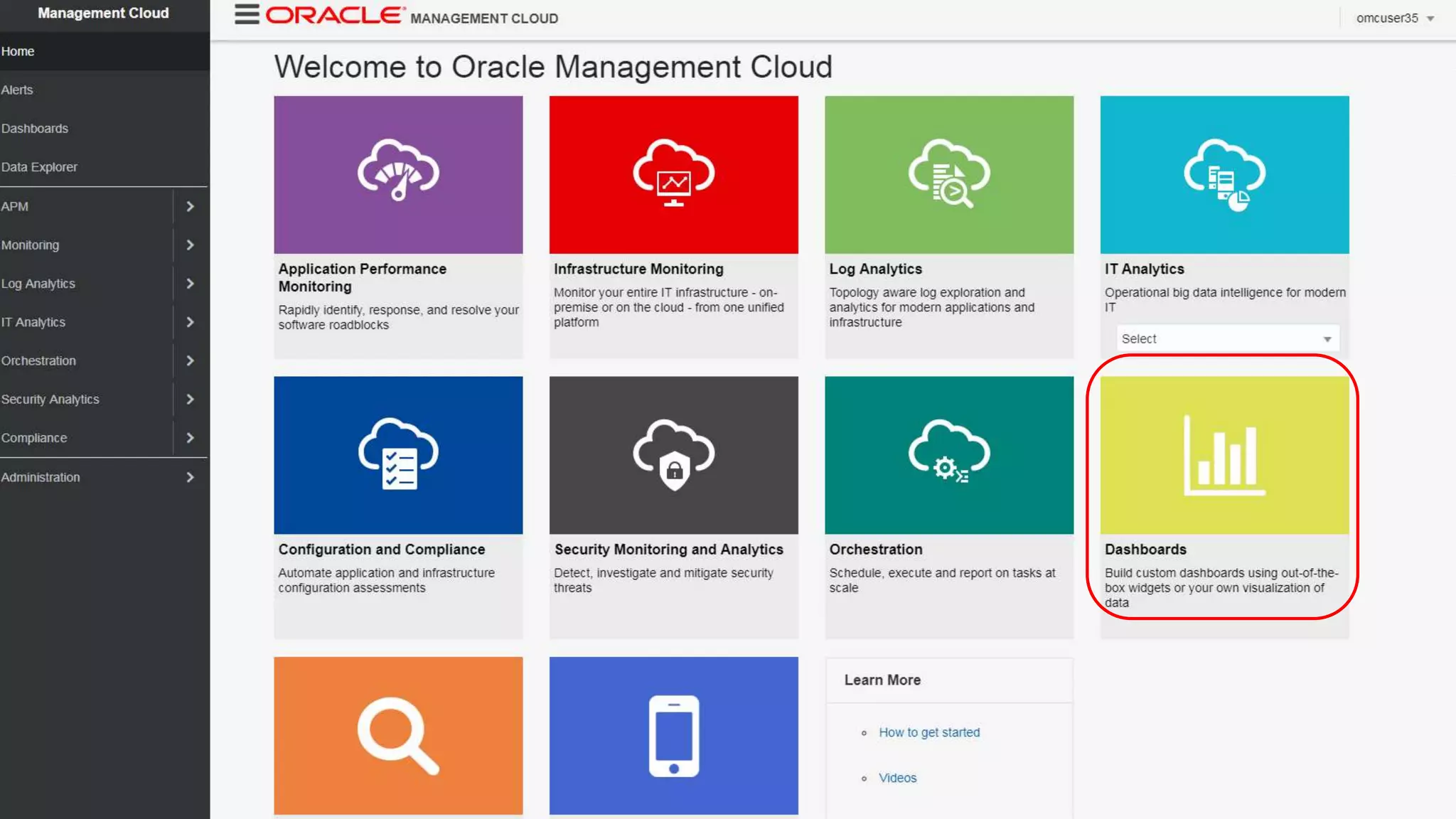Screen dimensions: 1456x819
Task: Expand the IT Analytics sidebar arrow
Action: pos(190,322)
